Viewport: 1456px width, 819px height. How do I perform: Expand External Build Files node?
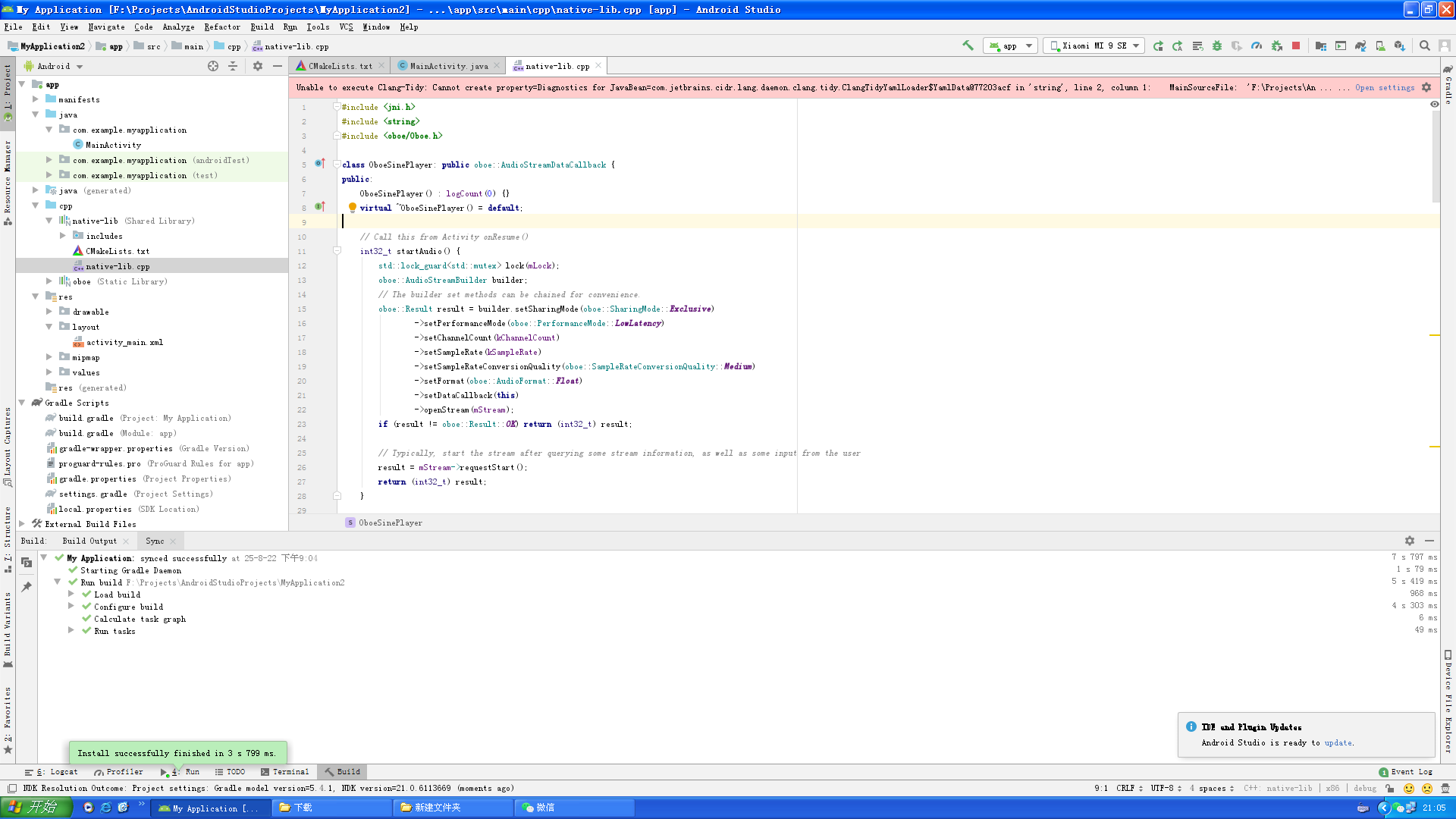click(22, 524)
